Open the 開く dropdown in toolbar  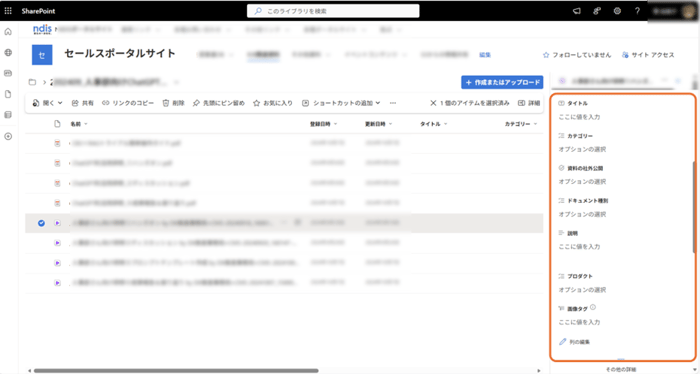[47, 103]
